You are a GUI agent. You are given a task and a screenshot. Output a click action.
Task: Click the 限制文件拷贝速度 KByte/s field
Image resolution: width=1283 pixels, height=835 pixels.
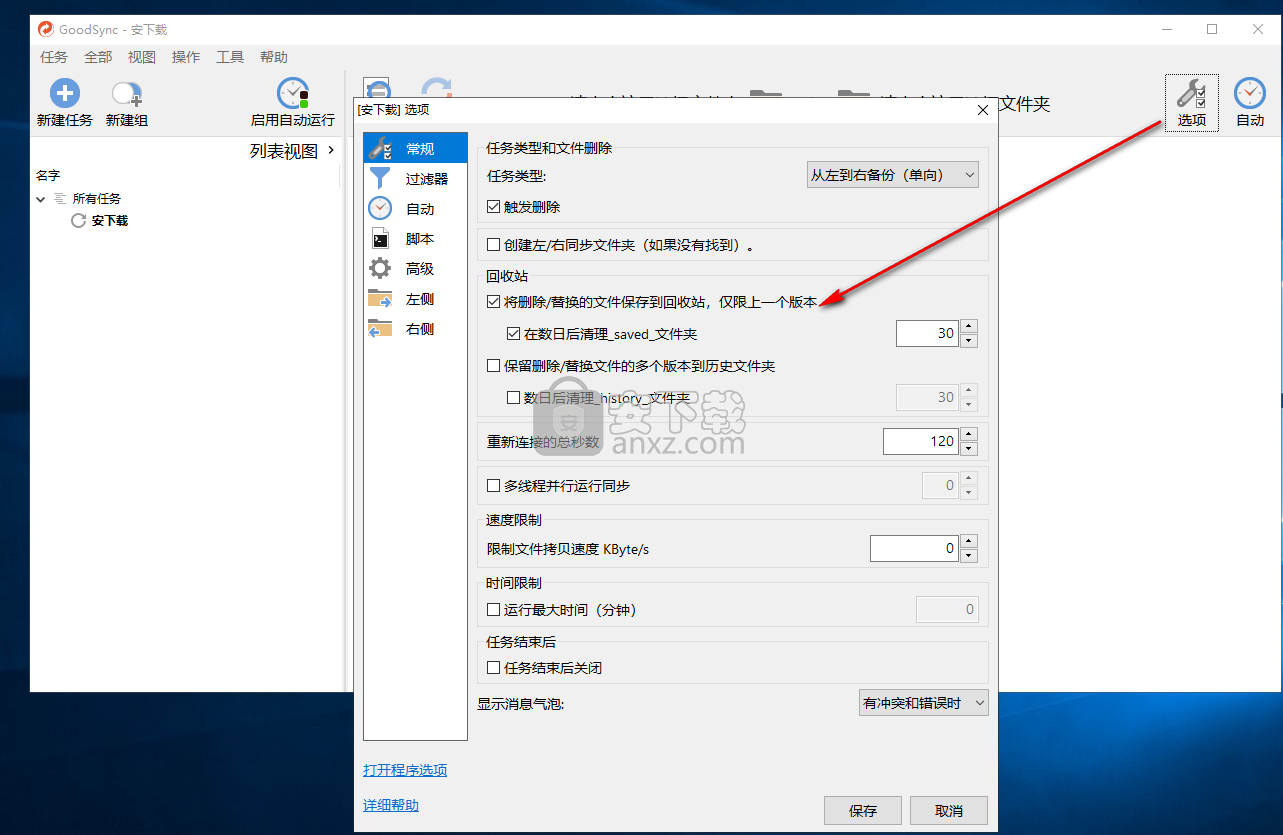point(914,548)
